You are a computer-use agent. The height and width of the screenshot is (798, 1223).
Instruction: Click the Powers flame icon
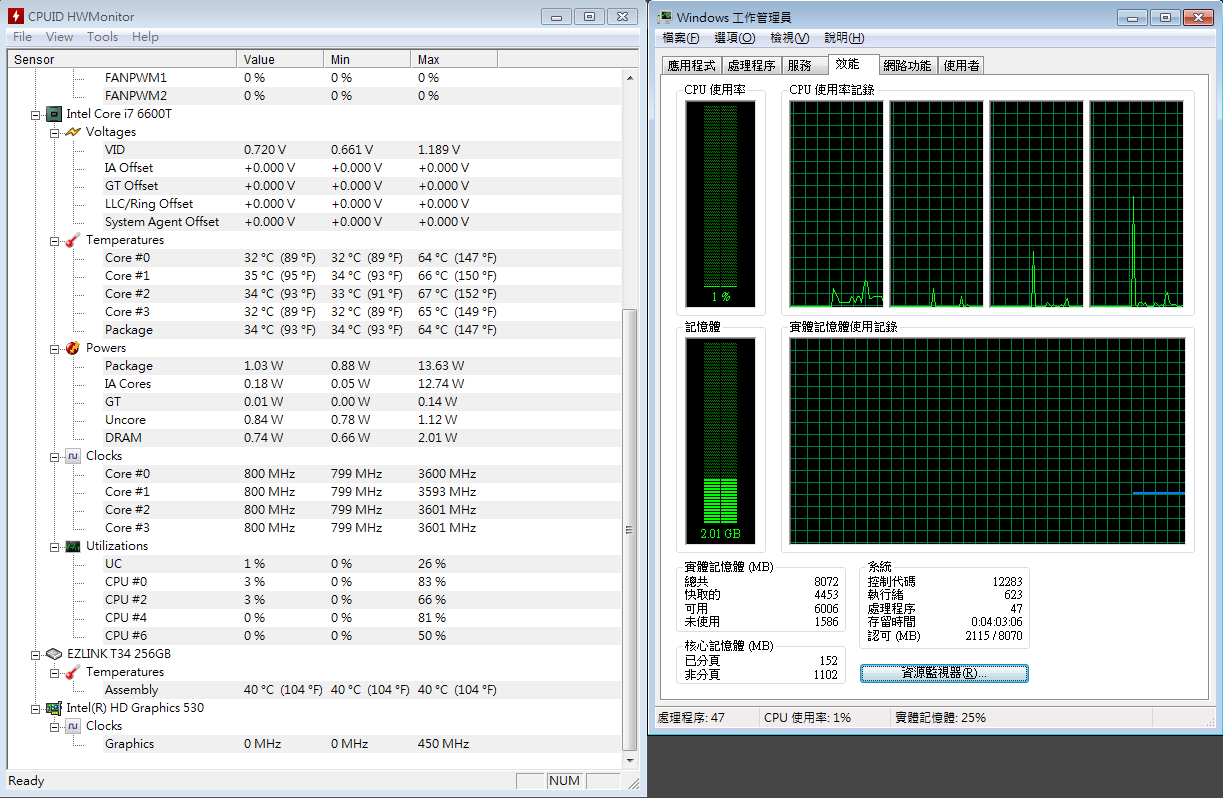[73, 348]
